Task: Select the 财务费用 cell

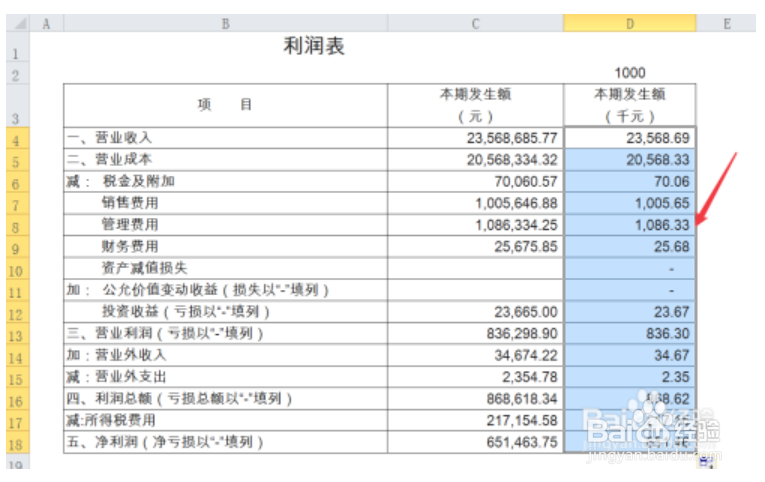Action: (x=225, y=246)
